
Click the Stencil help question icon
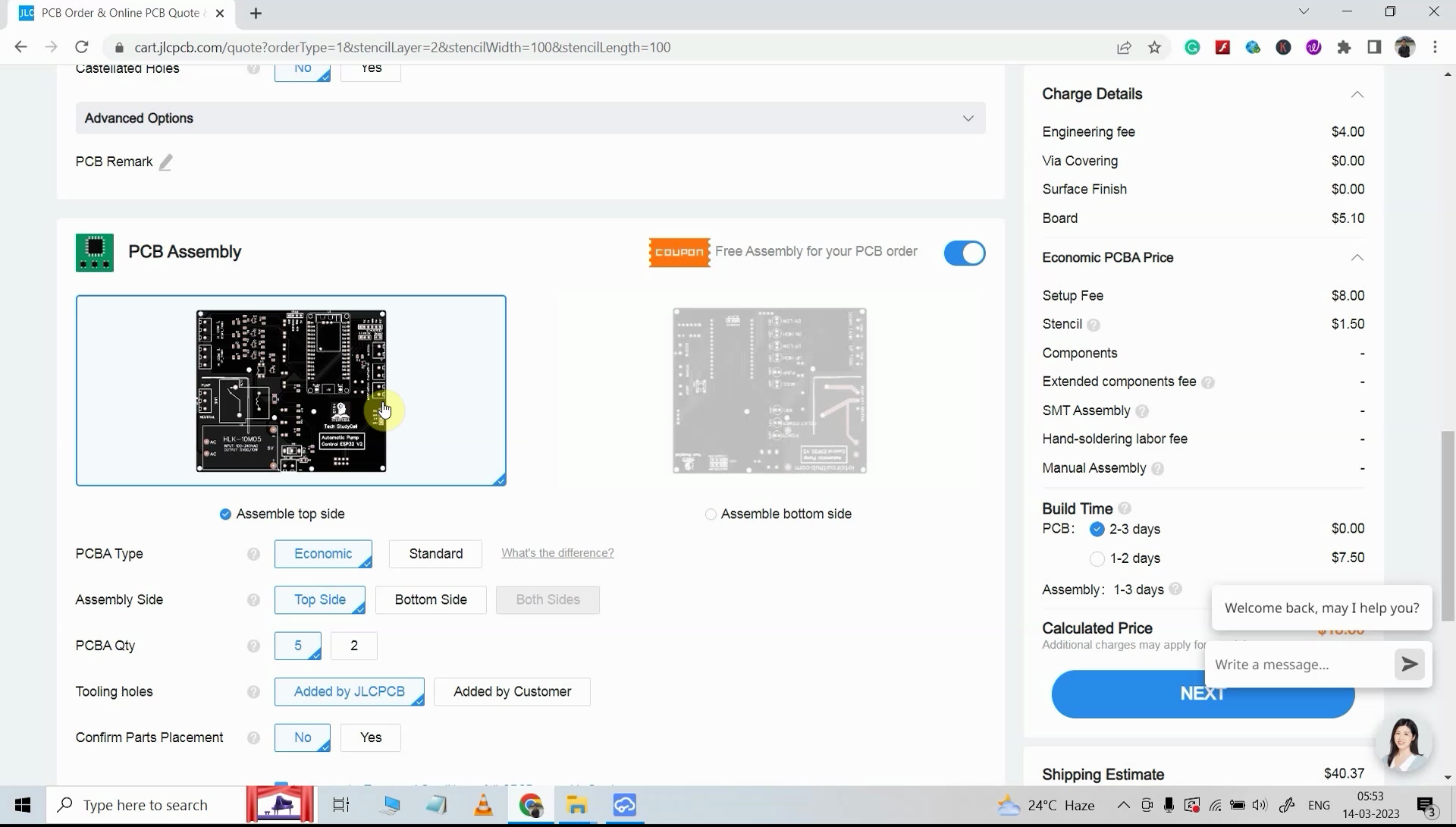(1094, 325)
